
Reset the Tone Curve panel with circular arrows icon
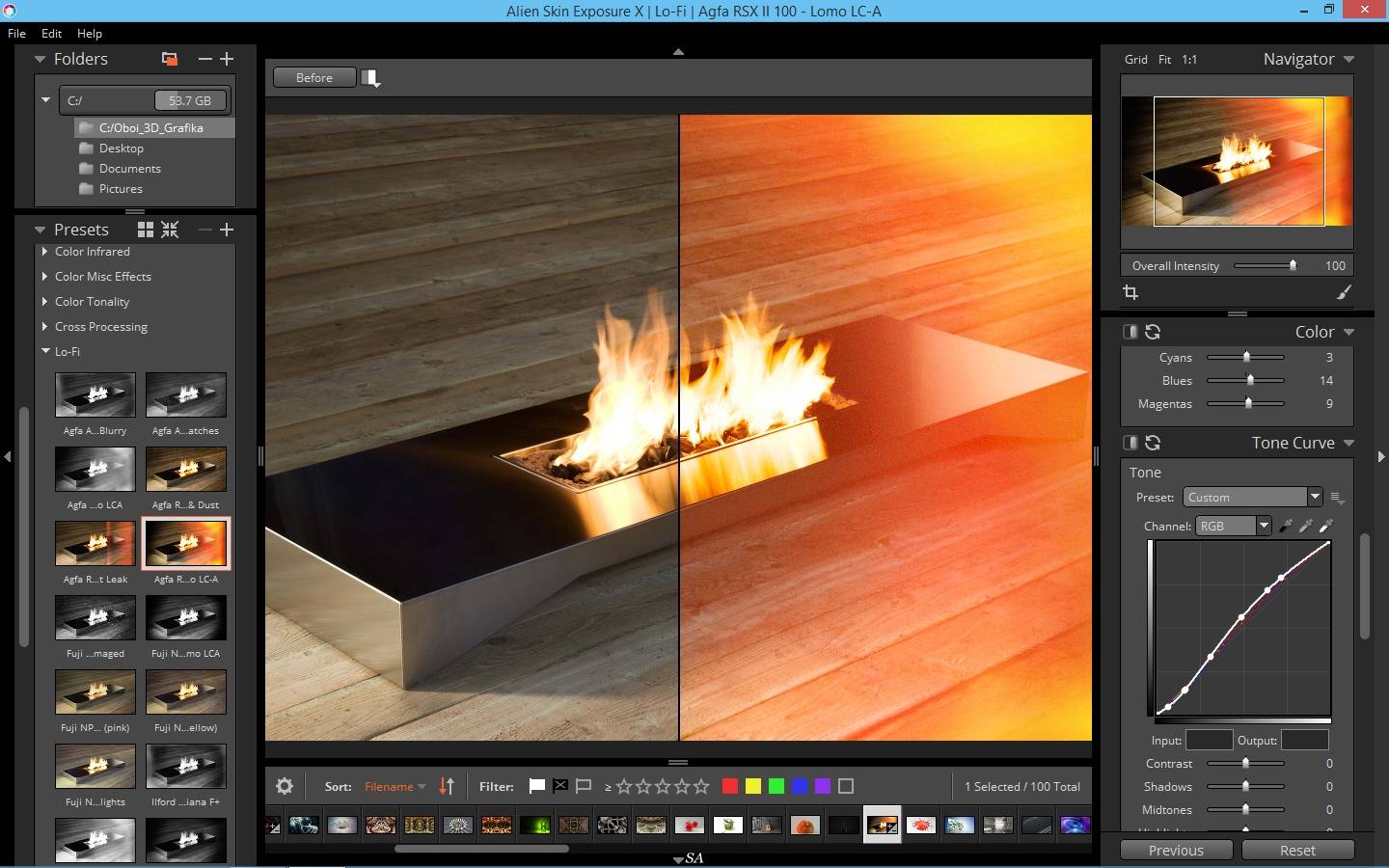1153,443
